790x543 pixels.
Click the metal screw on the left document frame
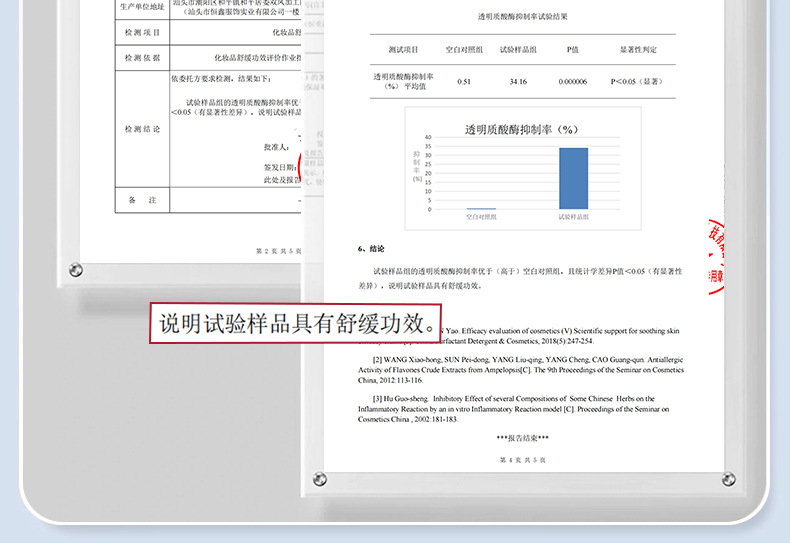point(76,270)
